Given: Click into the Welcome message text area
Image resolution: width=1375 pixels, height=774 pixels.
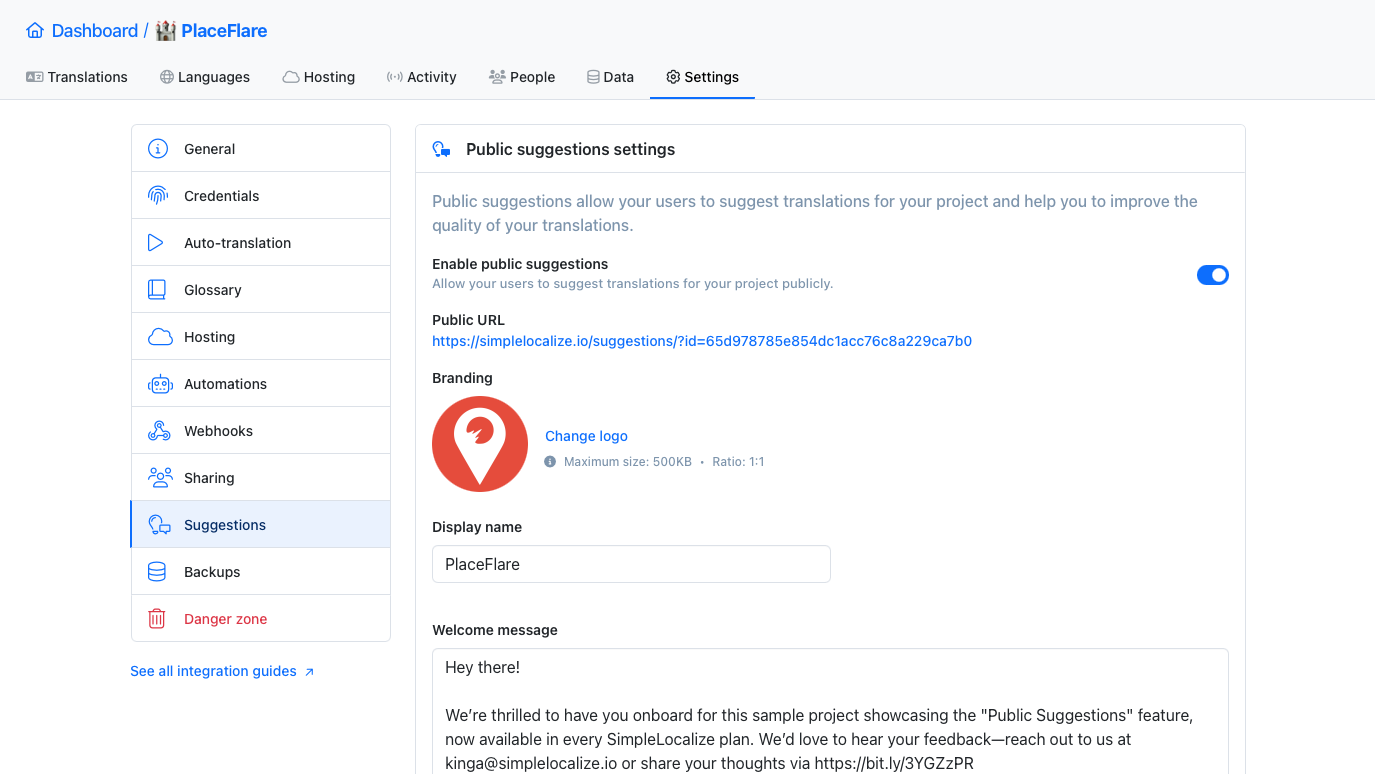Looking at the screenshot, I should [830, 711].
